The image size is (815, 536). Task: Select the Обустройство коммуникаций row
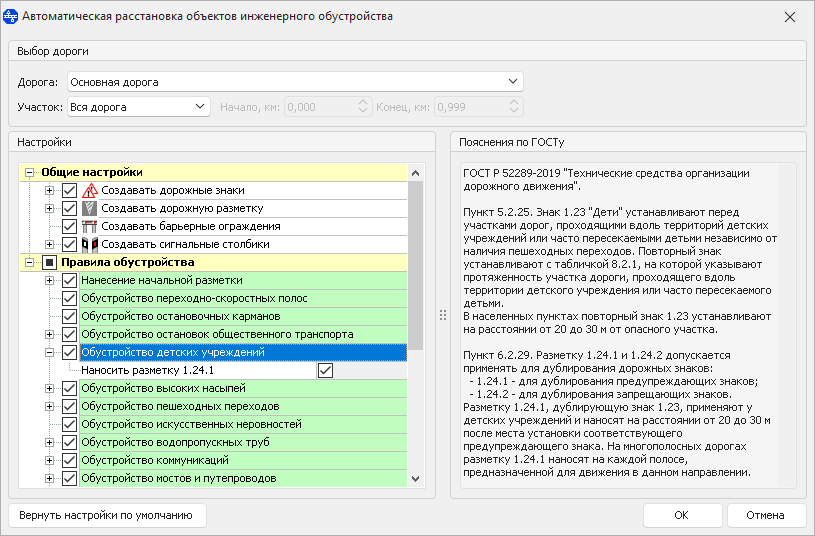(x=243, y=461)
